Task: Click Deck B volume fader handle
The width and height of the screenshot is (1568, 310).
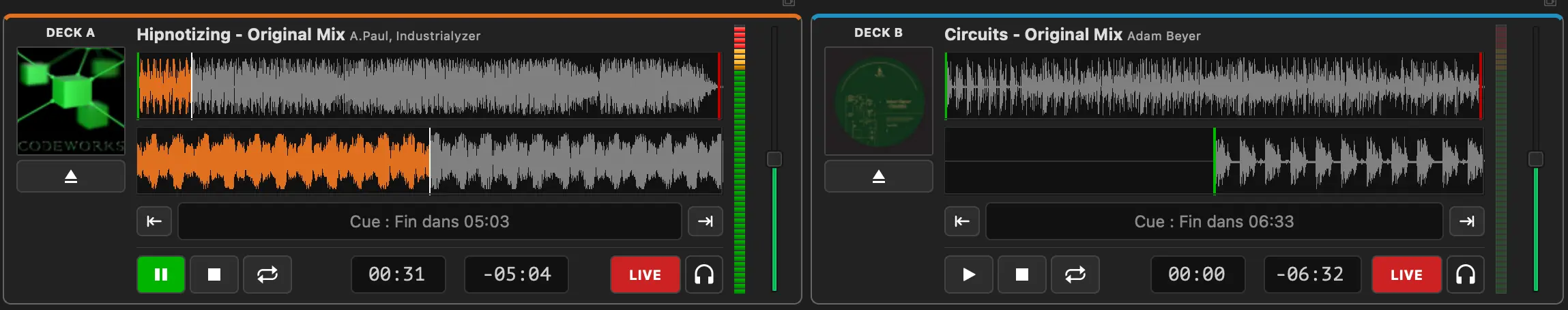Action: coord(1536,159)
